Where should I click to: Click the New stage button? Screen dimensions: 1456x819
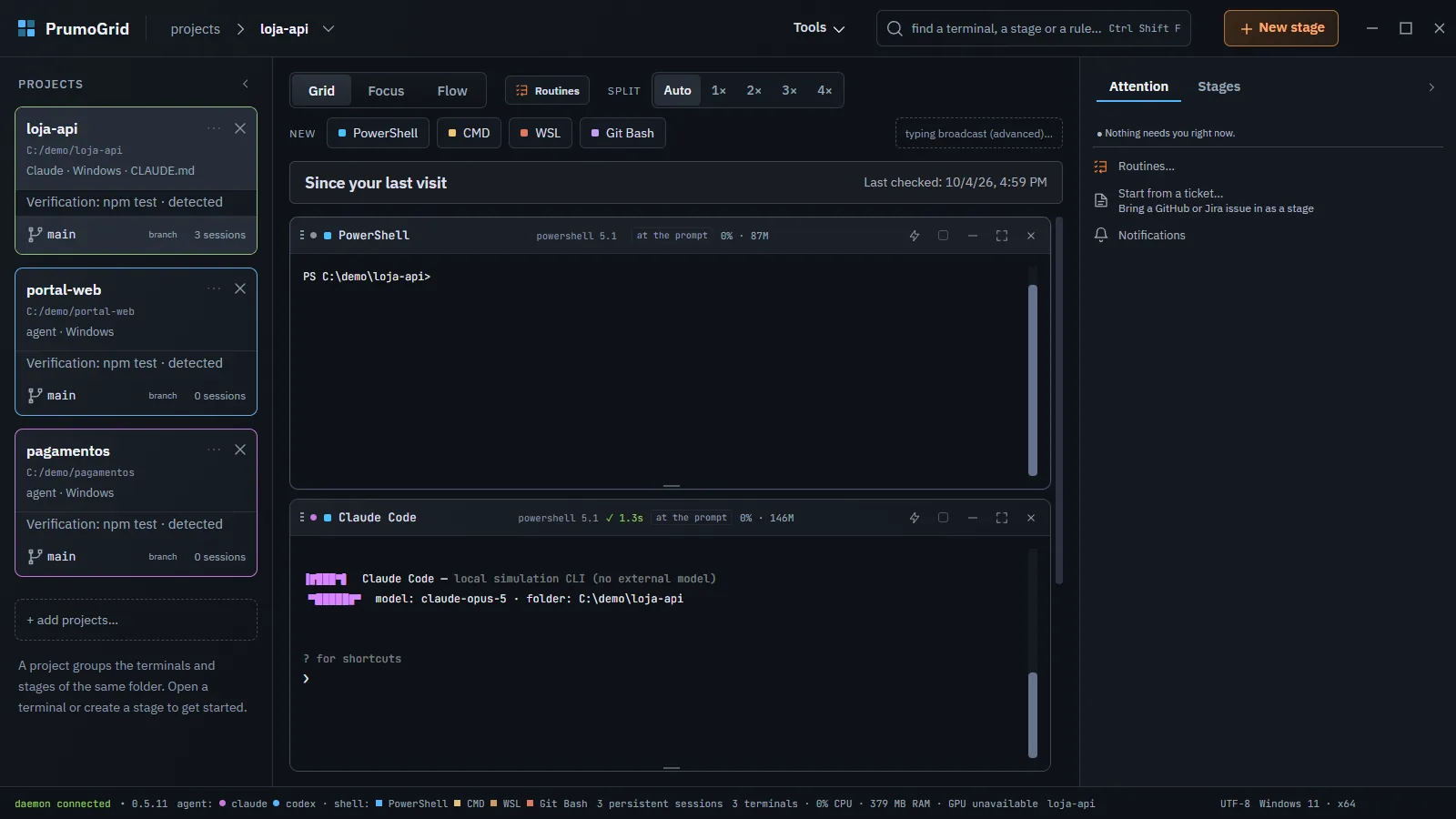coord(1281,28)
